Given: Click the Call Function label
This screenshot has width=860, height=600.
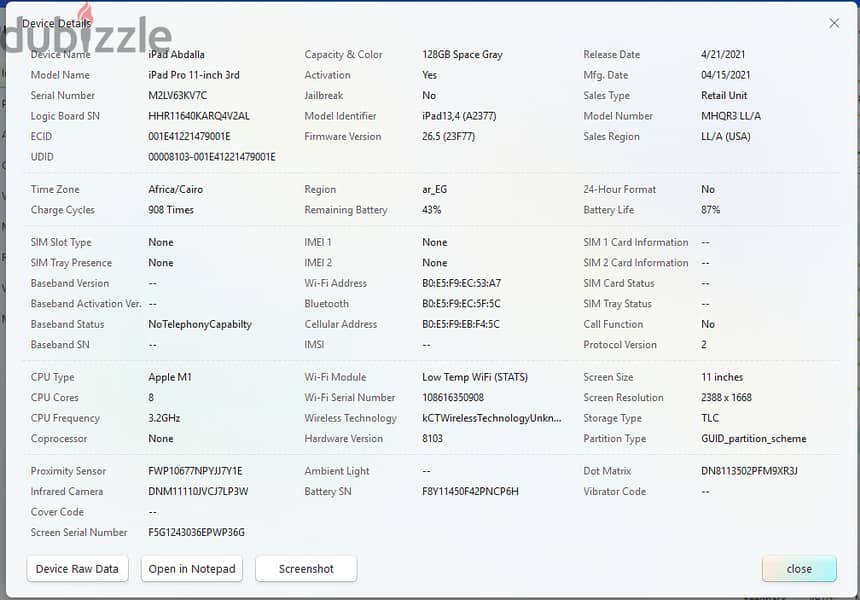Looking at the screenshot, I should [x=613, y=325].
